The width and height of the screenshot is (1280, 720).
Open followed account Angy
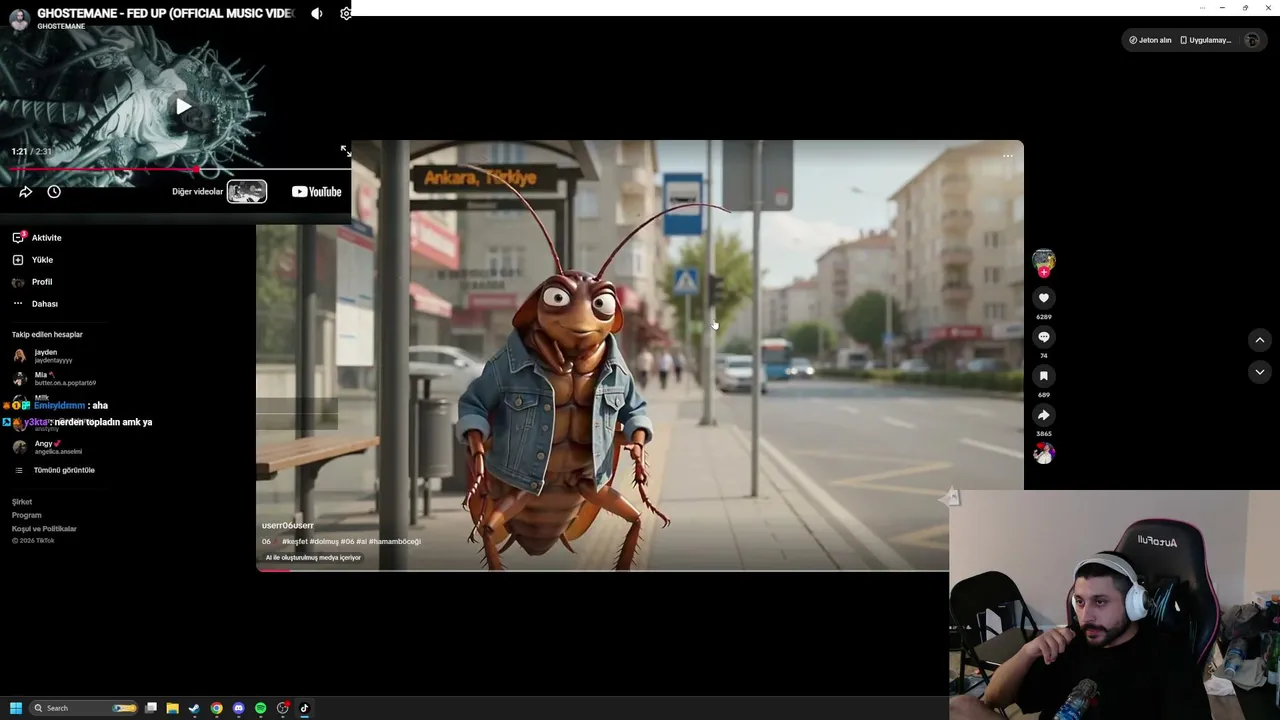47,447
